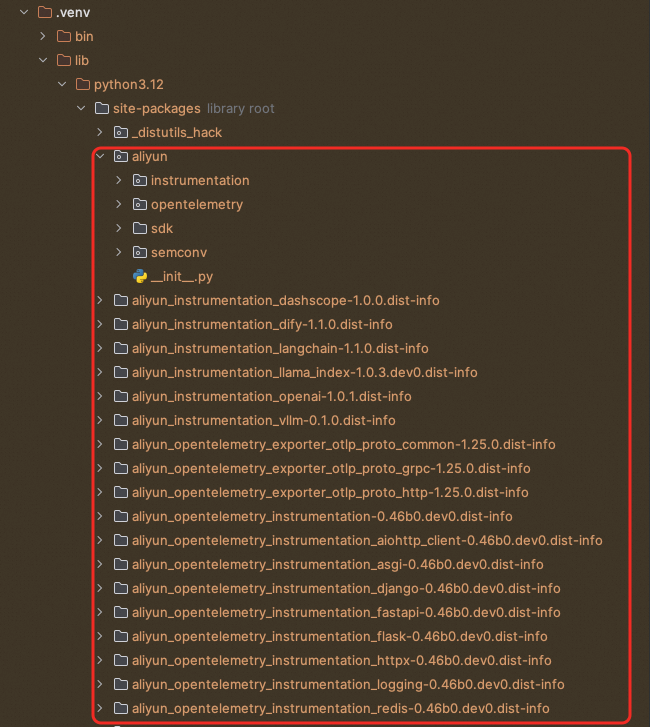Expand the langchain-1.1.0.dist-info chevron

(x=100, y=348)
